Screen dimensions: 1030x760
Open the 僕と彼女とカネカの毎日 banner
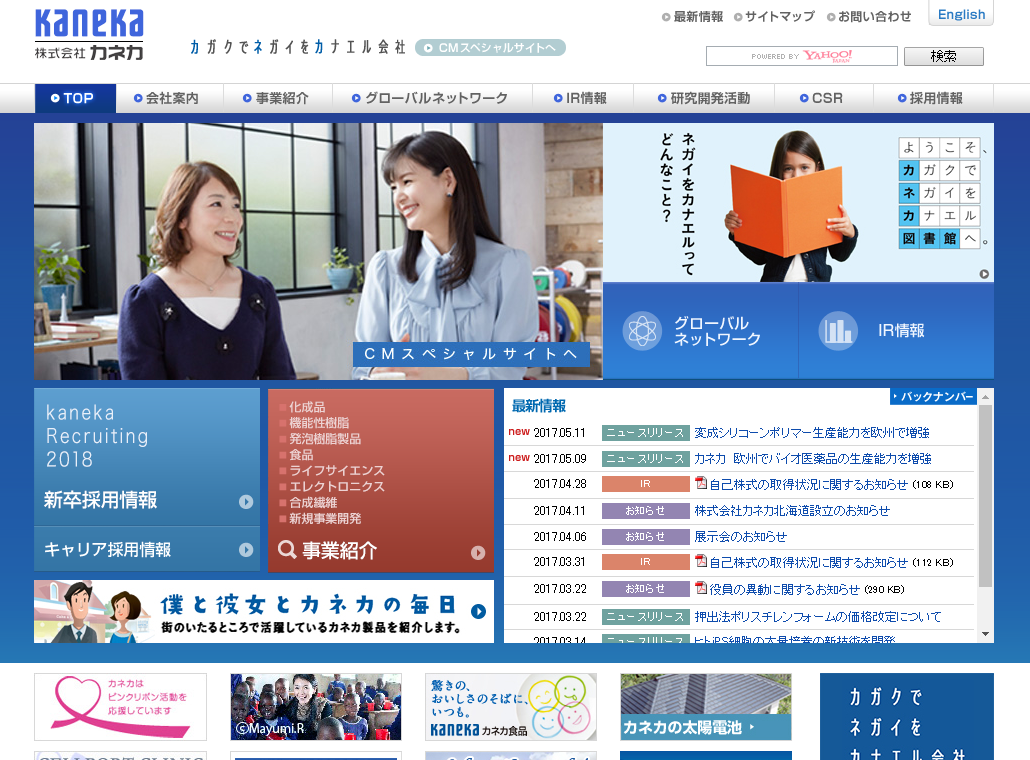tap(264, 612)
